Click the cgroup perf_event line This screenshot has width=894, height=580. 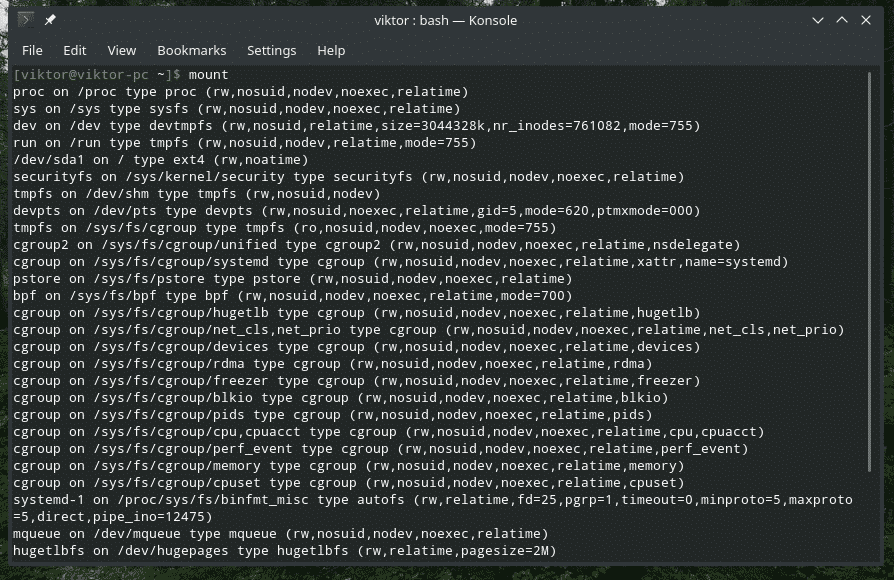pyautogui.click(x=380, y=449)
